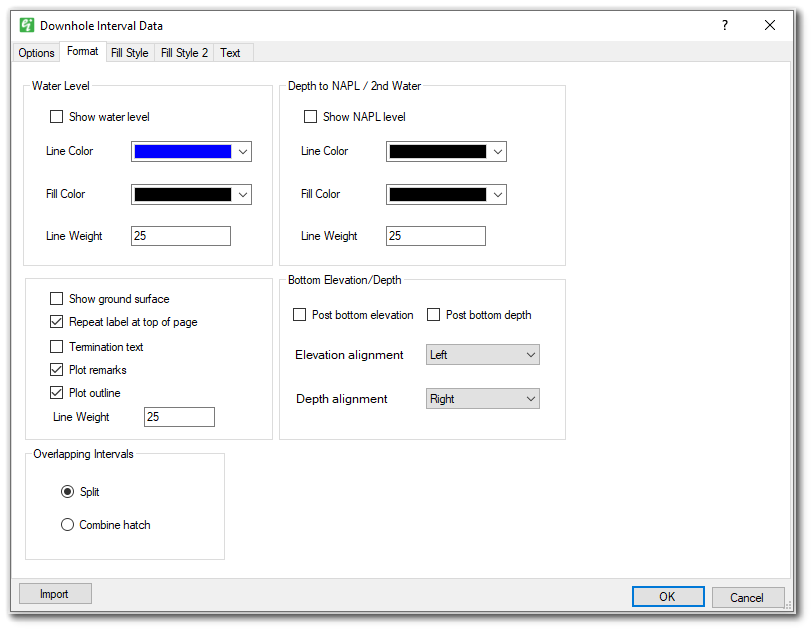Click the Cancel button
Screen dimensions: 812x630
(748, 597)
